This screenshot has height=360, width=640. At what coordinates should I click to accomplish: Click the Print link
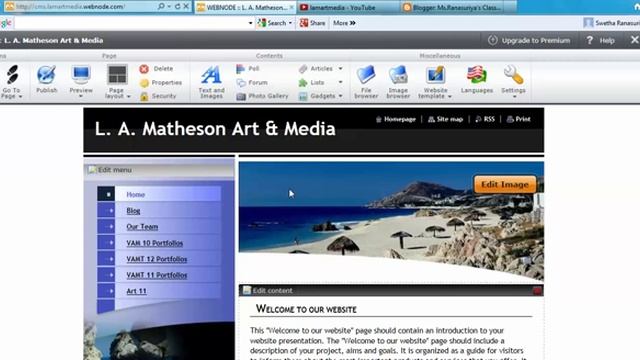click(518, 119)
